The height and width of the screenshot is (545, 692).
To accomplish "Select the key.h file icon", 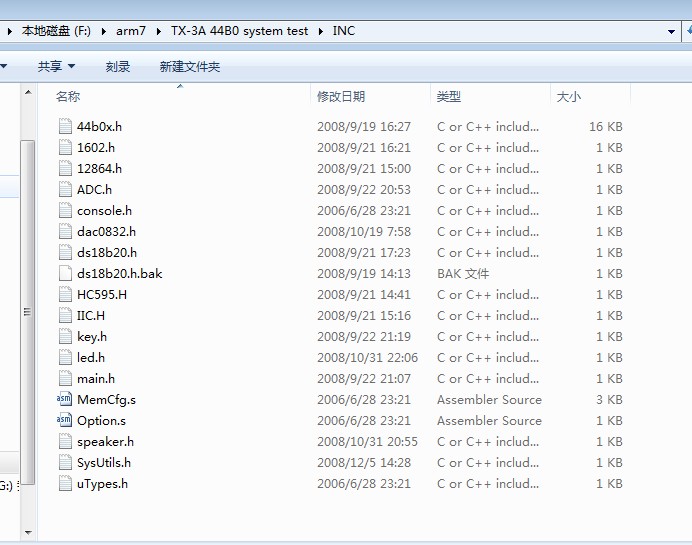I will click(x=65, y=337).
